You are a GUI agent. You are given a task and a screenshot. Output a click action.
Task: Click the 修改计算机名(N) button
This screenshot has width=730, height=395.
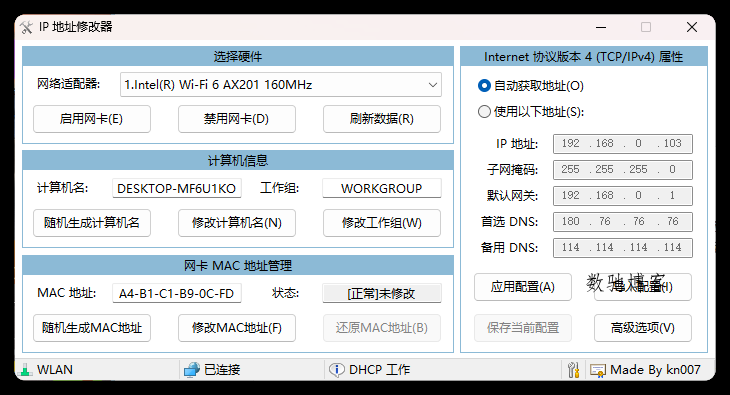[237, 223]
